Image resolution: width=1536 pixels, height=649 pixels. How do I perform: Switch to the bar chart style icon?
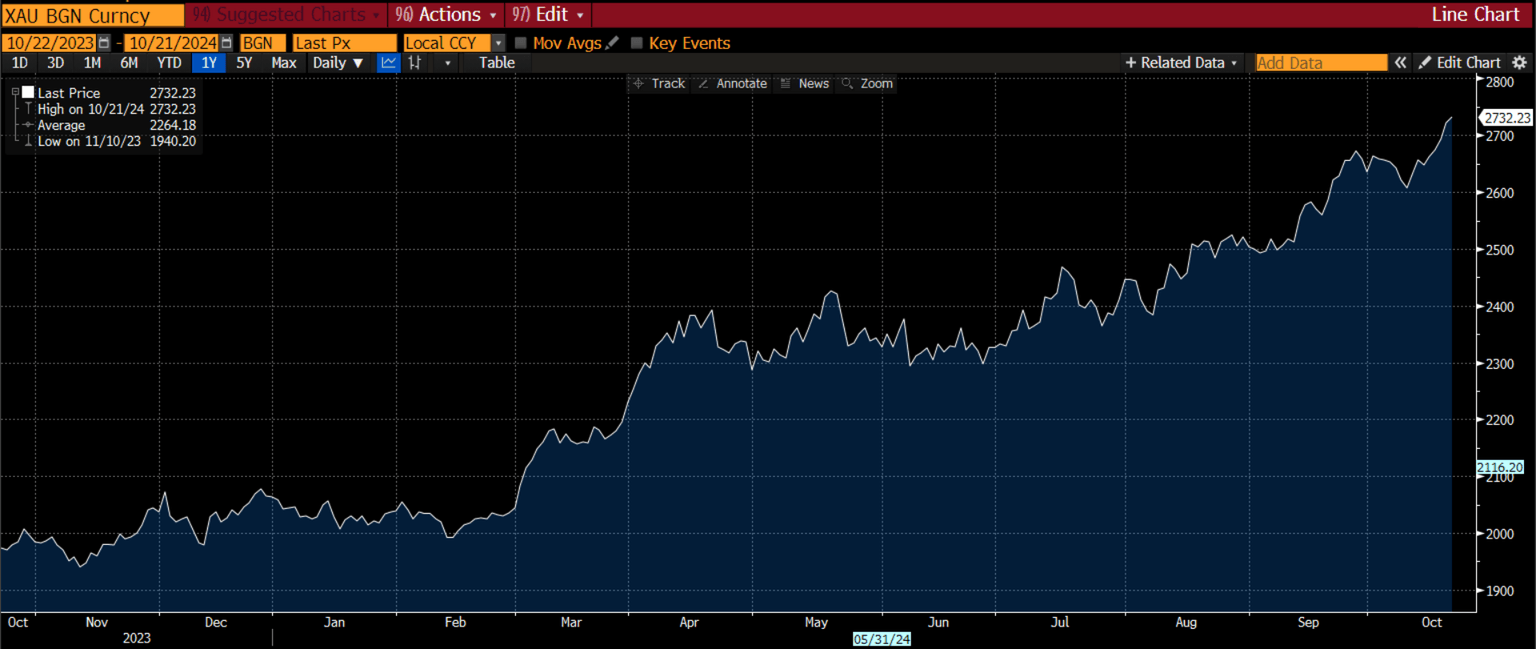tap(414, 63)
